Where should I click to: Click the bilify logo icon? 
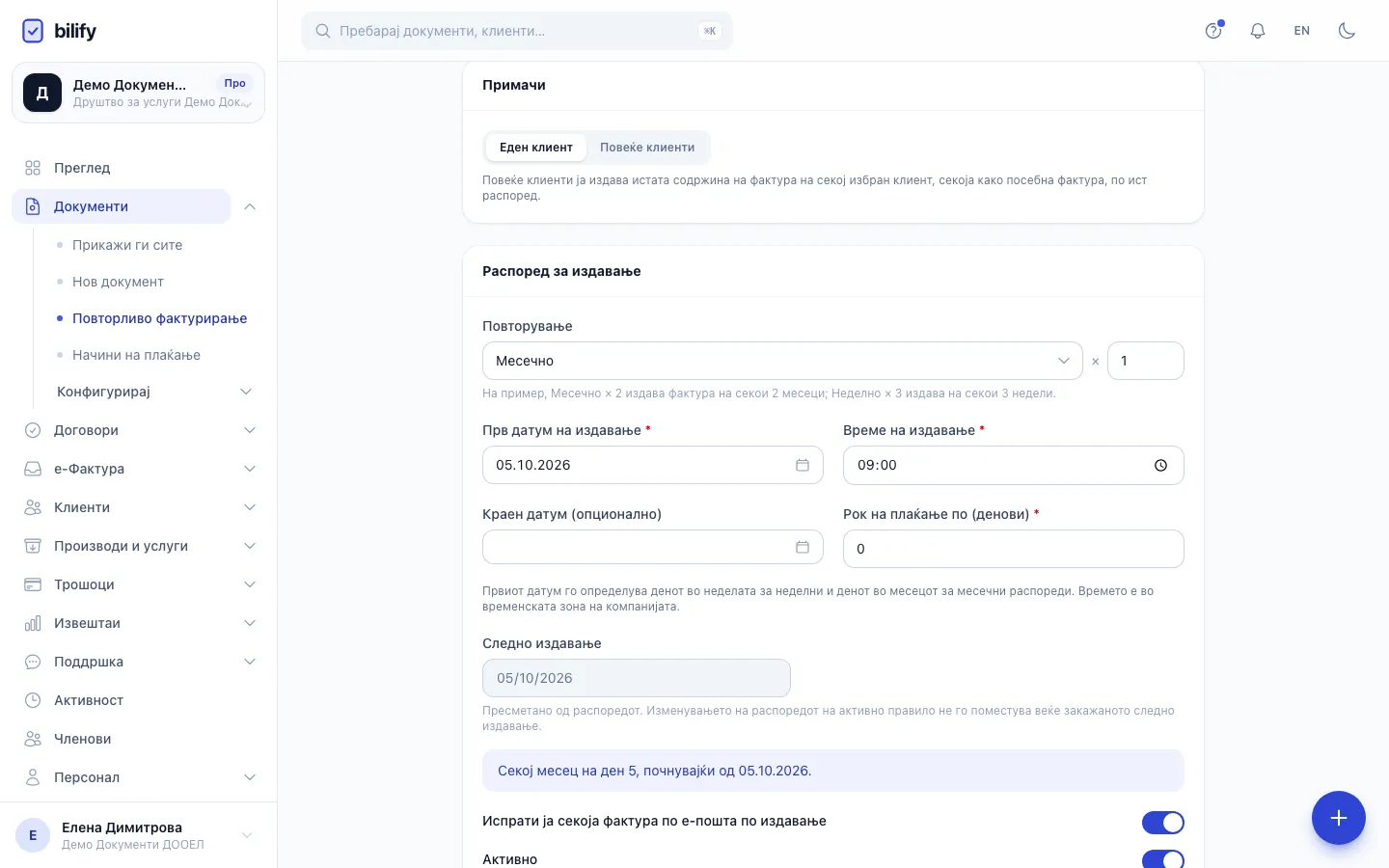pos(33,31)
